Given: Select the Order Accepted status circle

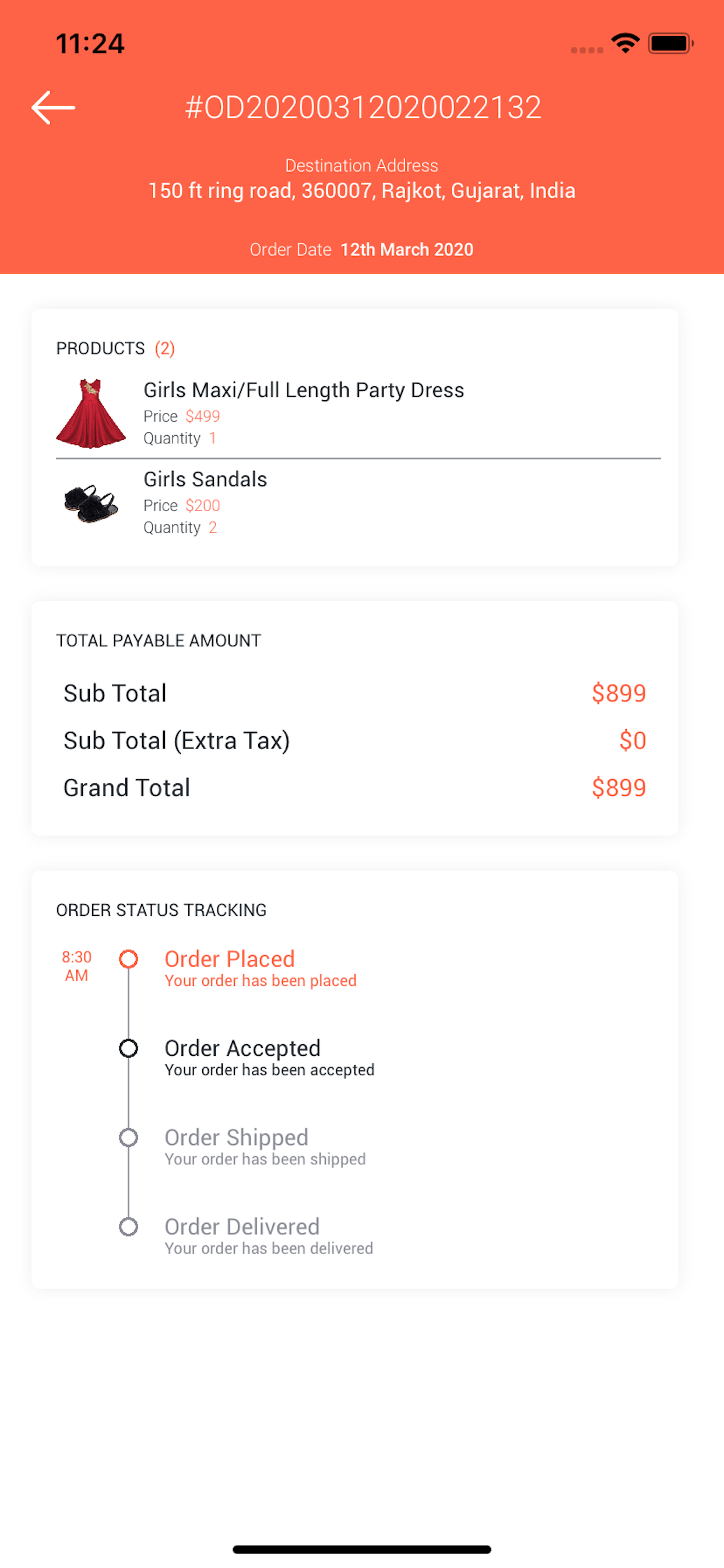Looking at the screenshot, I should 128,1048.
